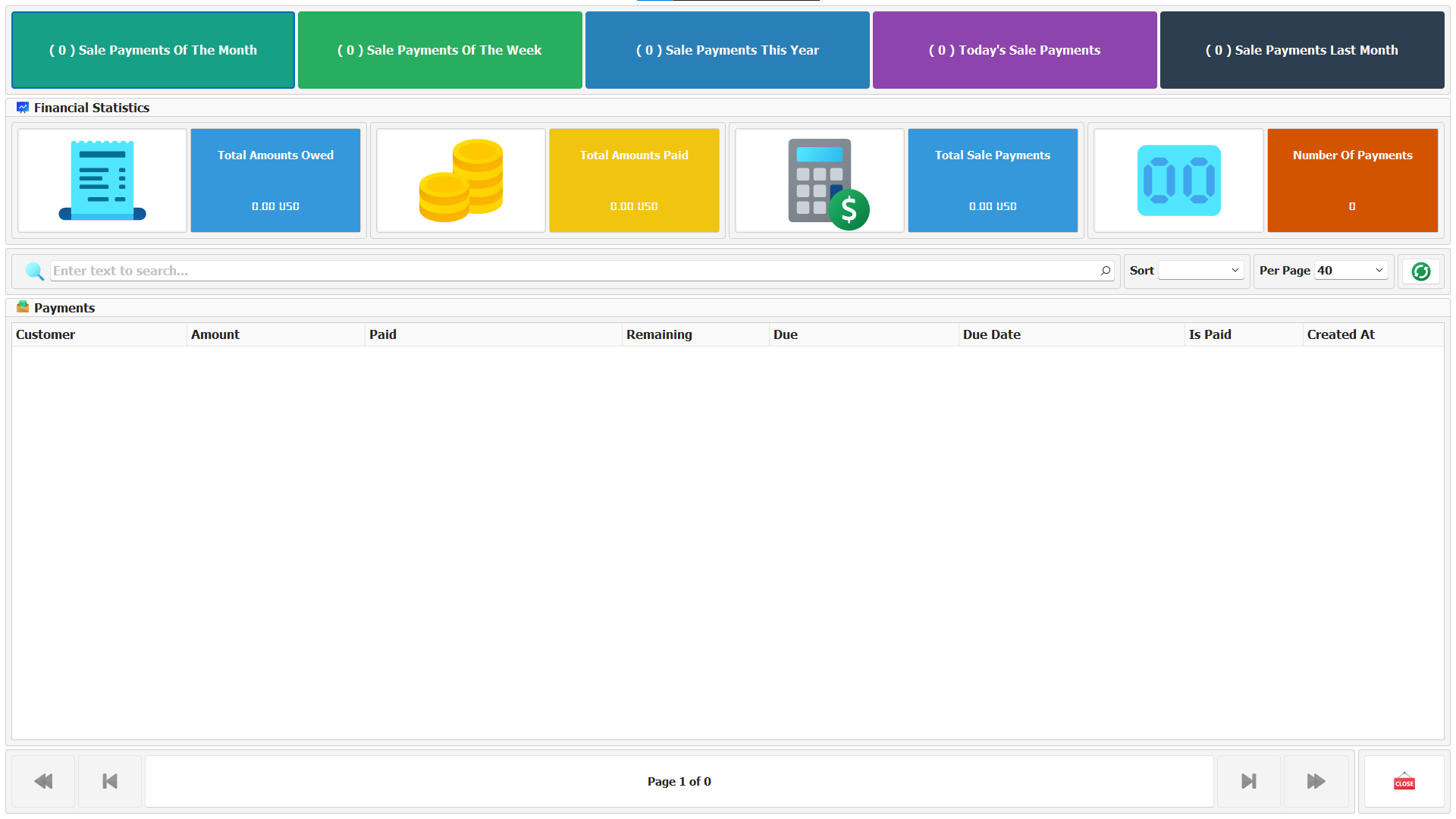Image resolution: width=1456 pixels, height=819 pixels.
Task: Click the green refresh icon
Action: [x=1420, y=271]
